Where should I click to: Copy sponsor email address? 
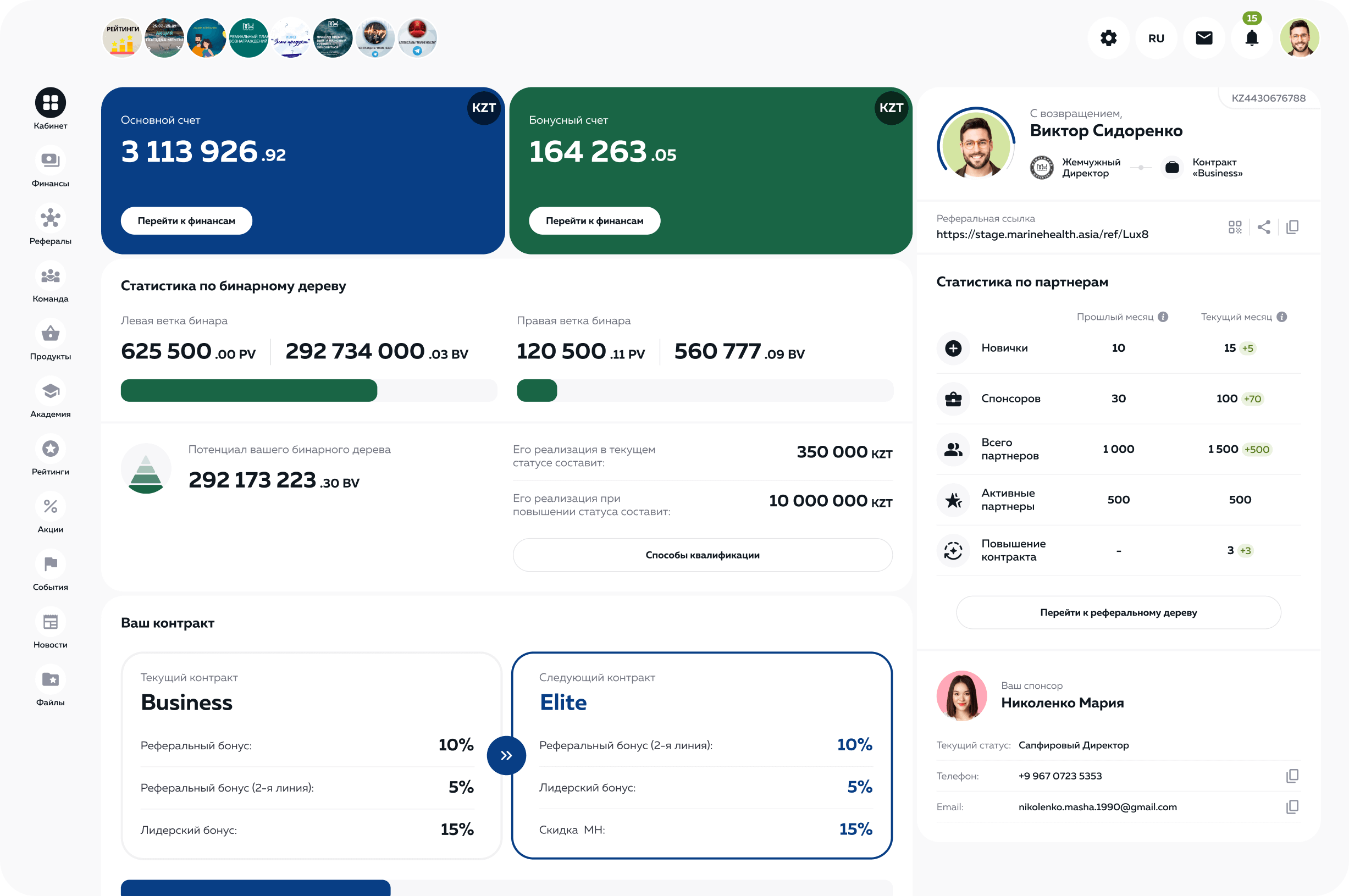click(1292, 807)
